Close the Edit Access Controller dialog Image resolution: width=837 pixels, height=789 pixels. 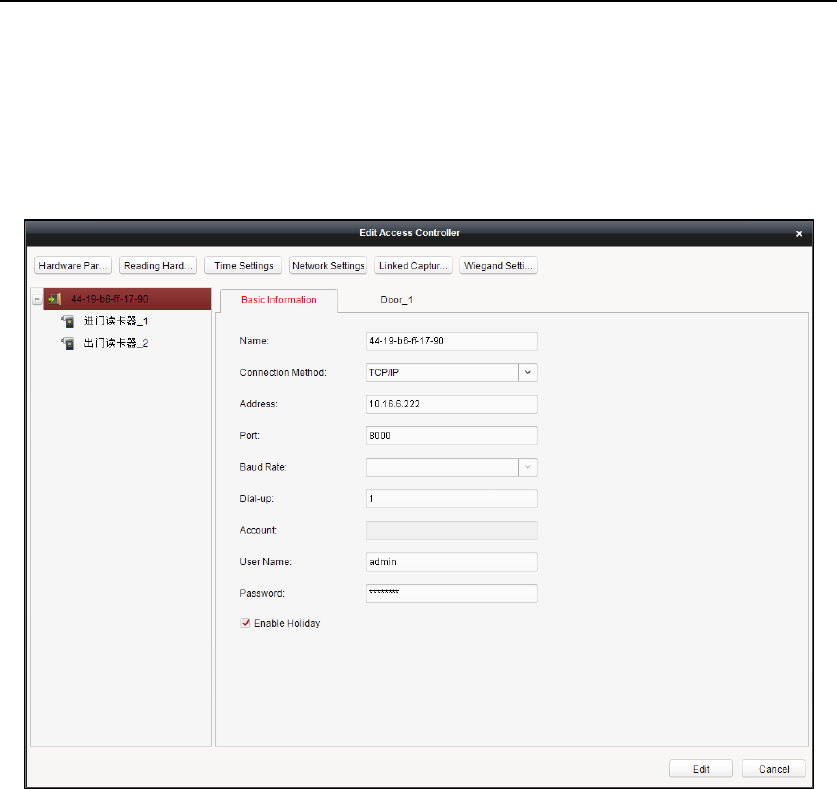point(799,234)
